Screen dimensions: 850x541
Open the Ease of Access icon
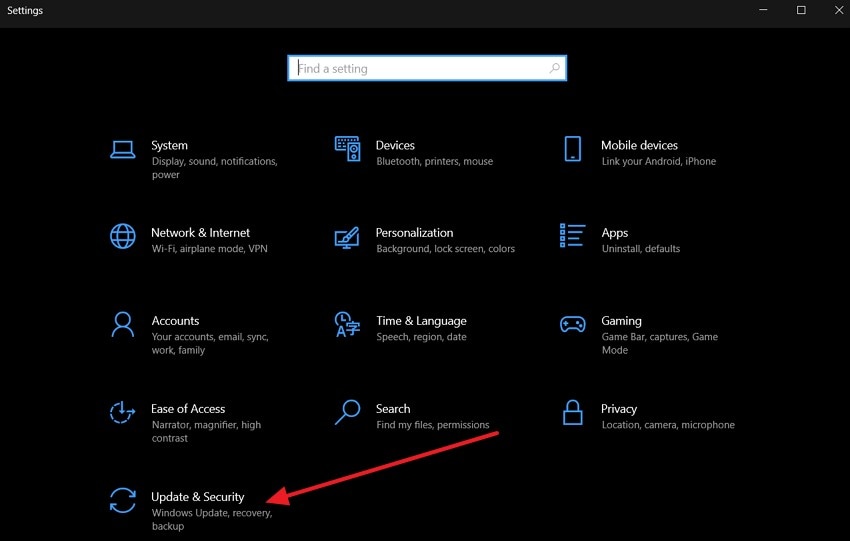click(123, 412)
